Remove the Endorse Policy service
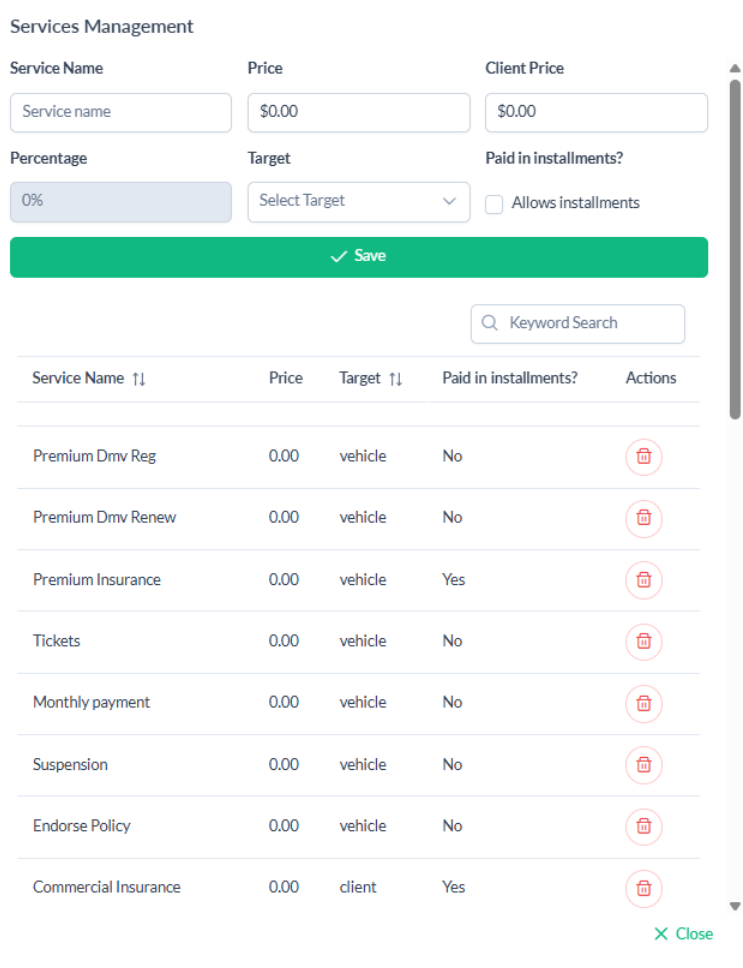Image resolution: width=743 pixels, height=968 pixels. pos(644,826)
